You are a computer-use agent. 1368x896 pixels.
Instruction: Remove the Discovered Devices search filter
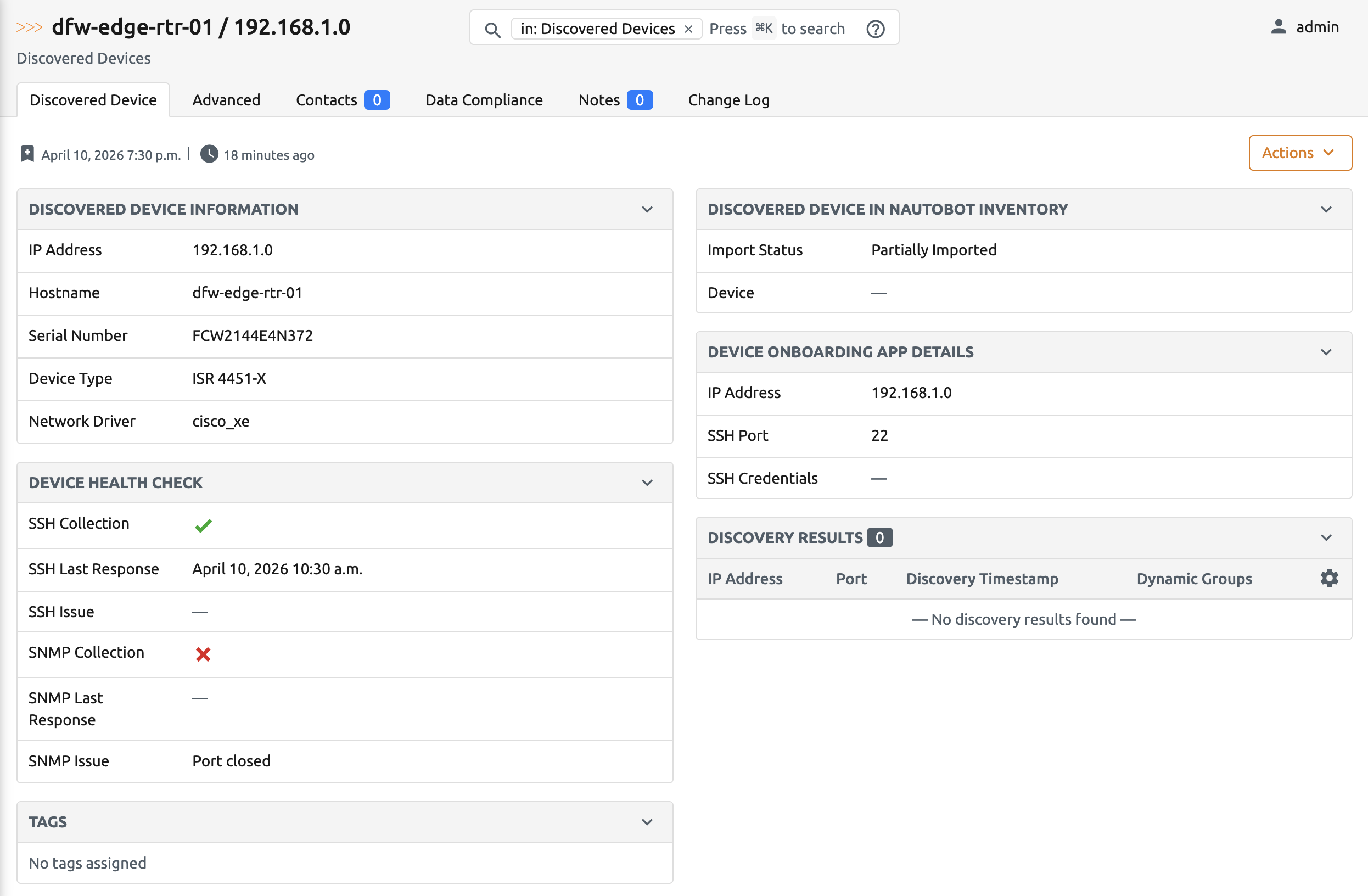[688, 29]
